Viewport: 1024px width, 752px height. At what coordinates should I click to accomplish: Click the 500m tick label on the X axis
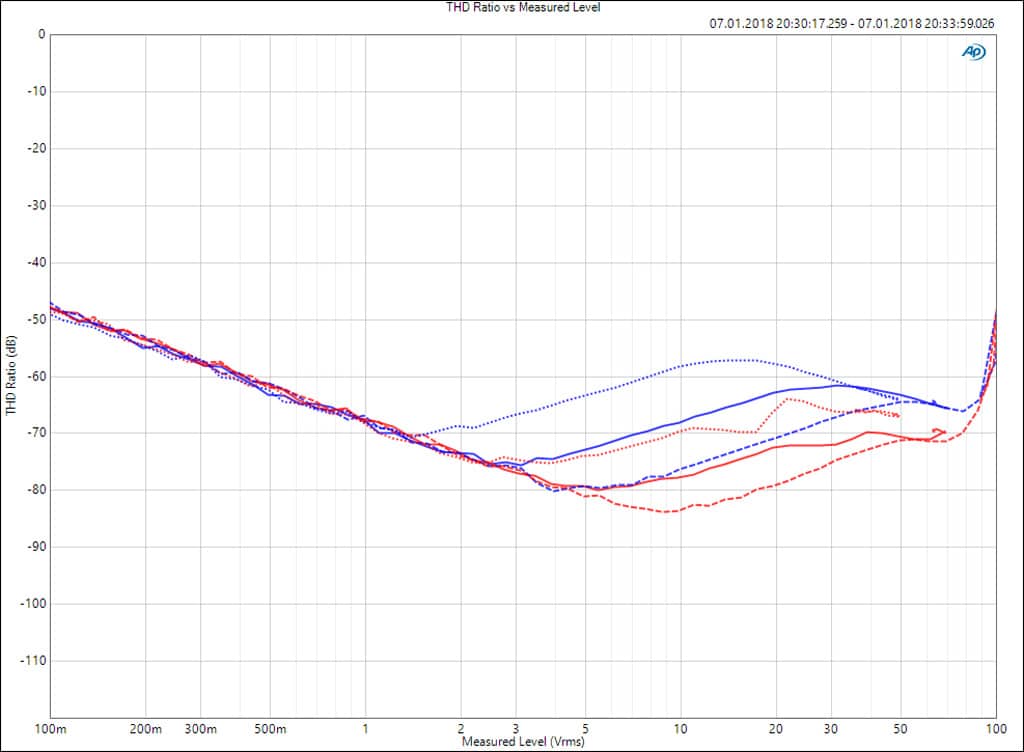point(270,728)
